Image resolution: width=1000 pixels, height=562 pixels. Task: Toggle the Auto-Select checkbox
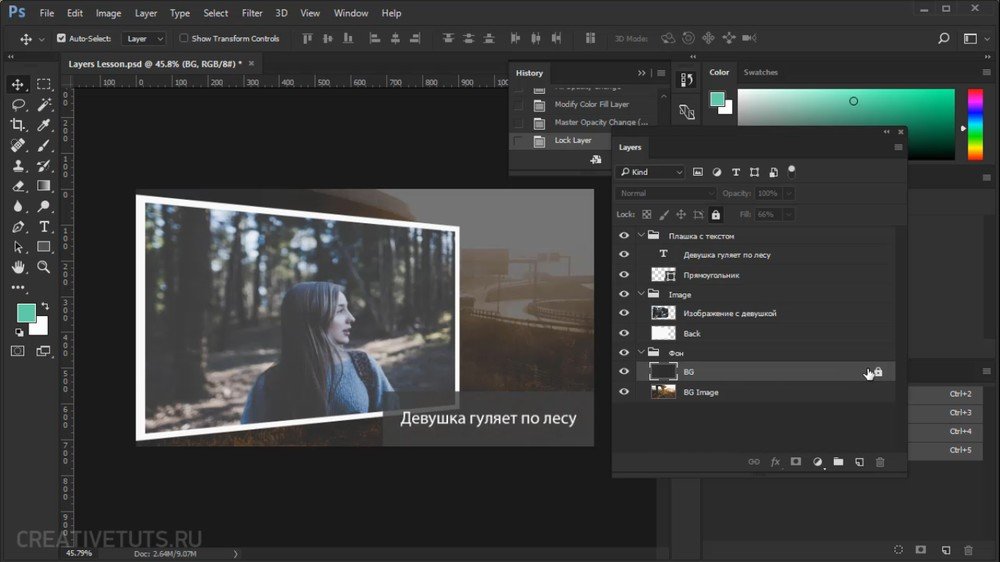61,39
